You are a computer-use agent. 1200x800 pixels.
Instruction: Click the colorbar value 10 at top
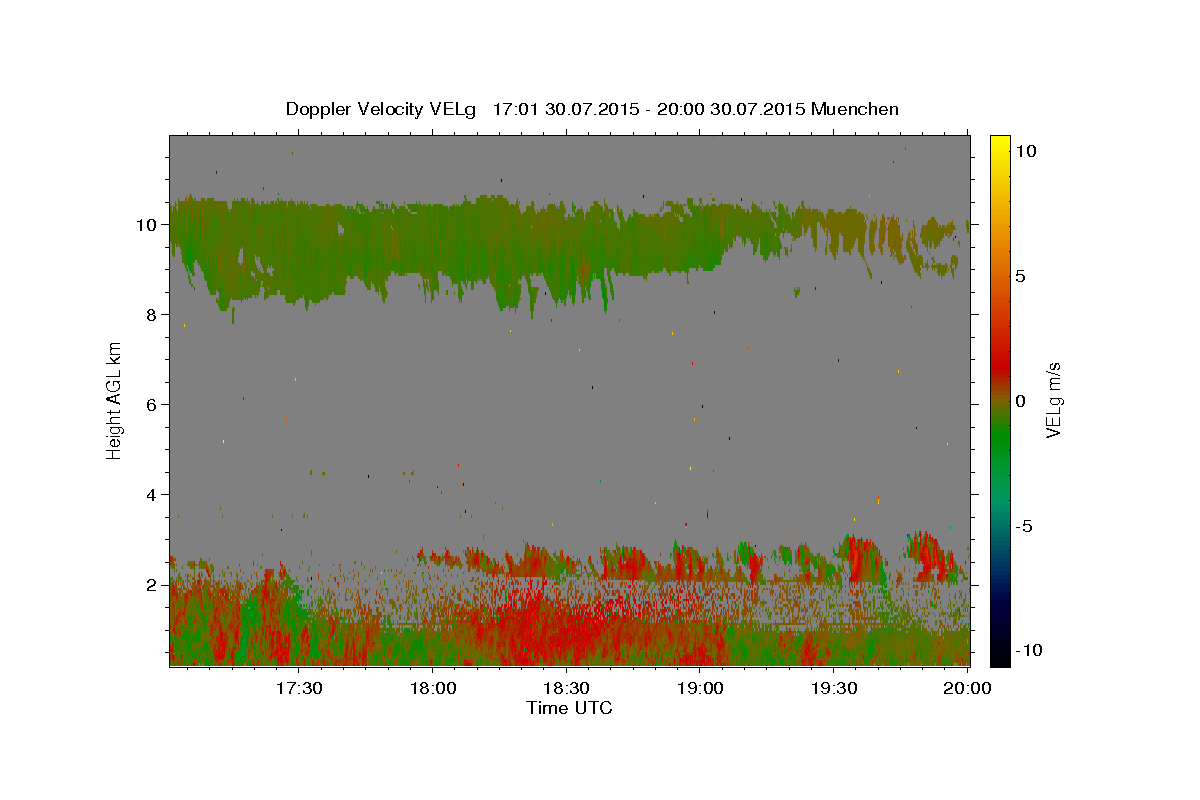tap(1025, 151)
